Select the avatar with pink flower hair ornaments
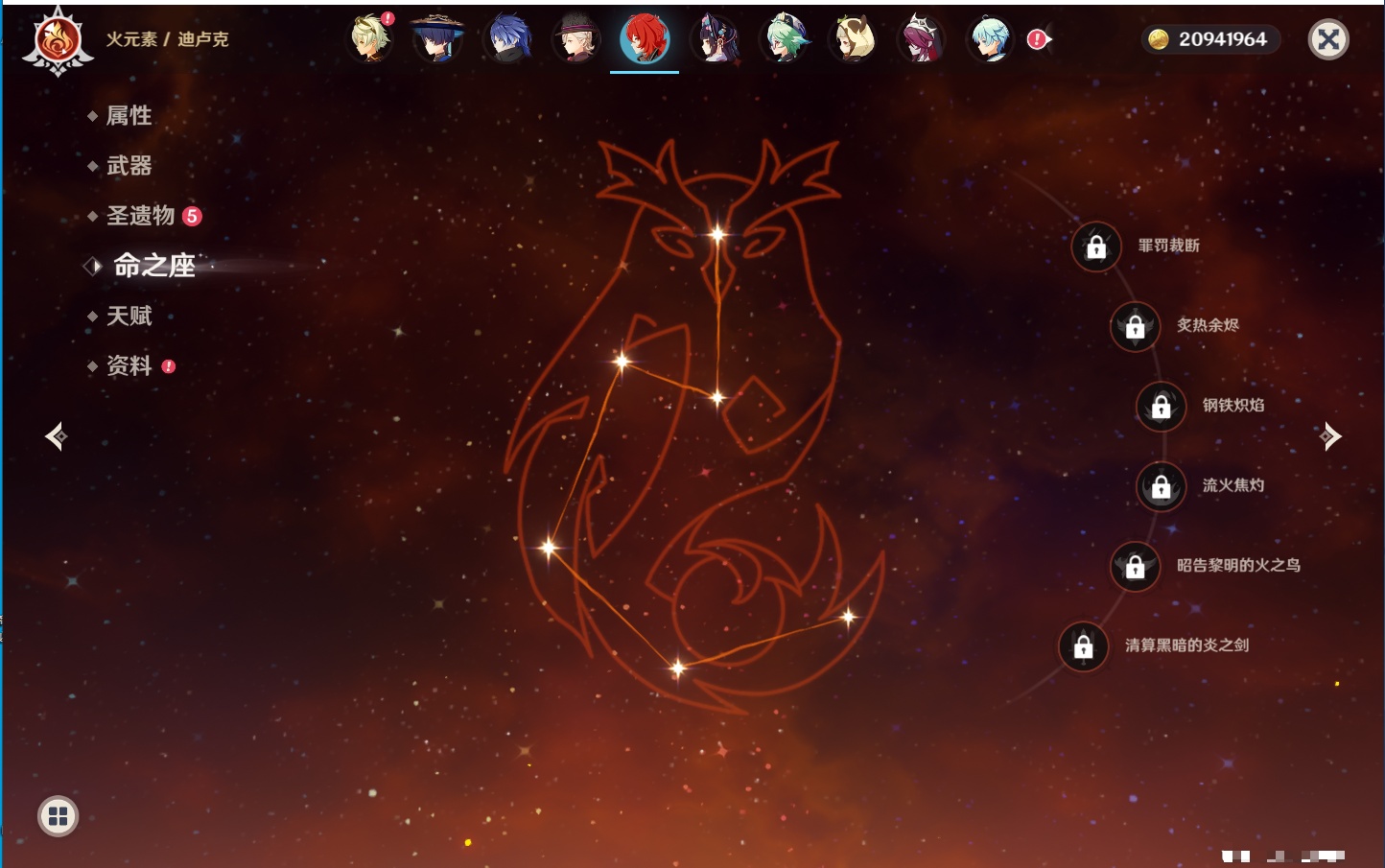 (716, 39)
